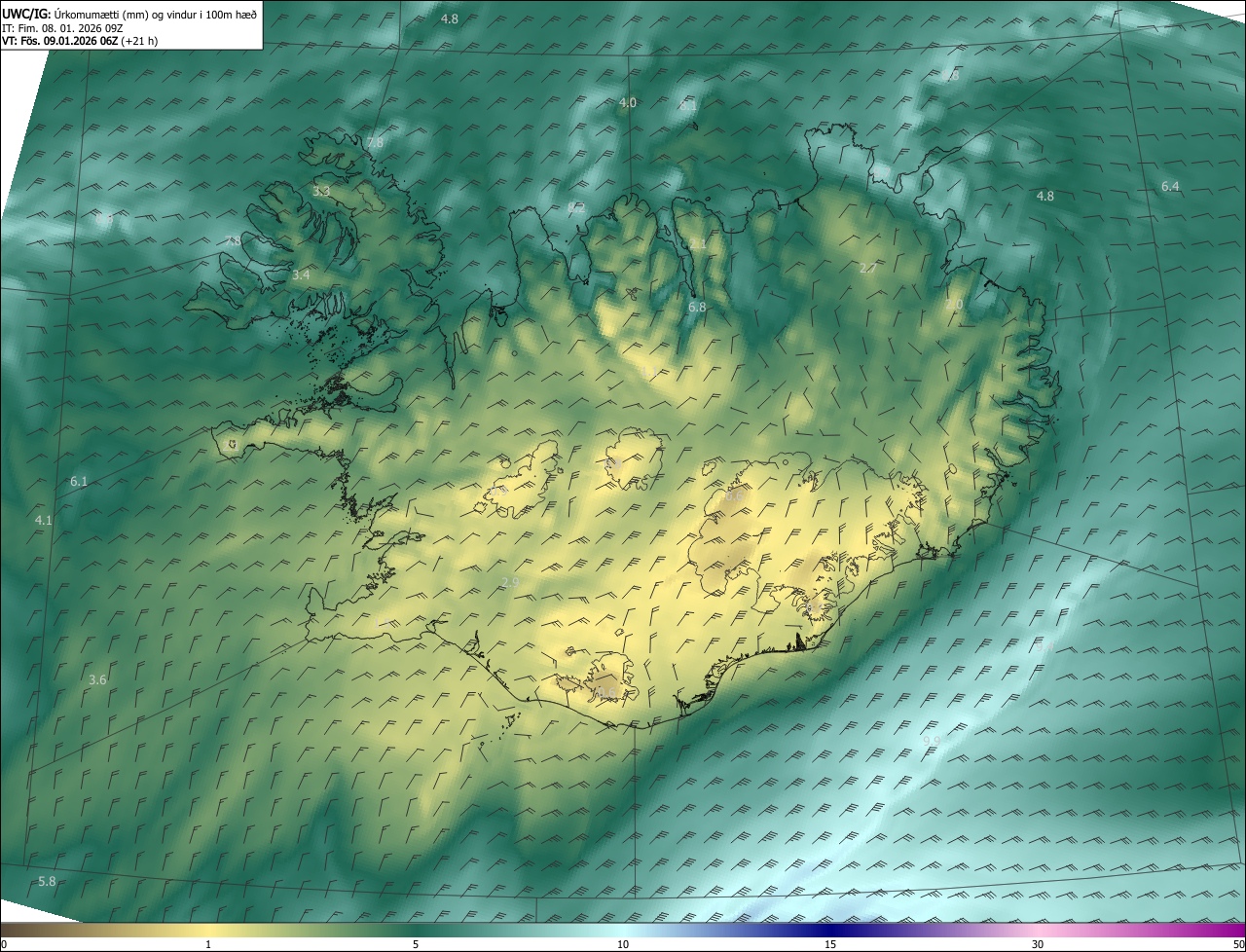1246x952 pixels.
Task: Click the 50 tick on the color scale
Action: tap(1238, 944)
